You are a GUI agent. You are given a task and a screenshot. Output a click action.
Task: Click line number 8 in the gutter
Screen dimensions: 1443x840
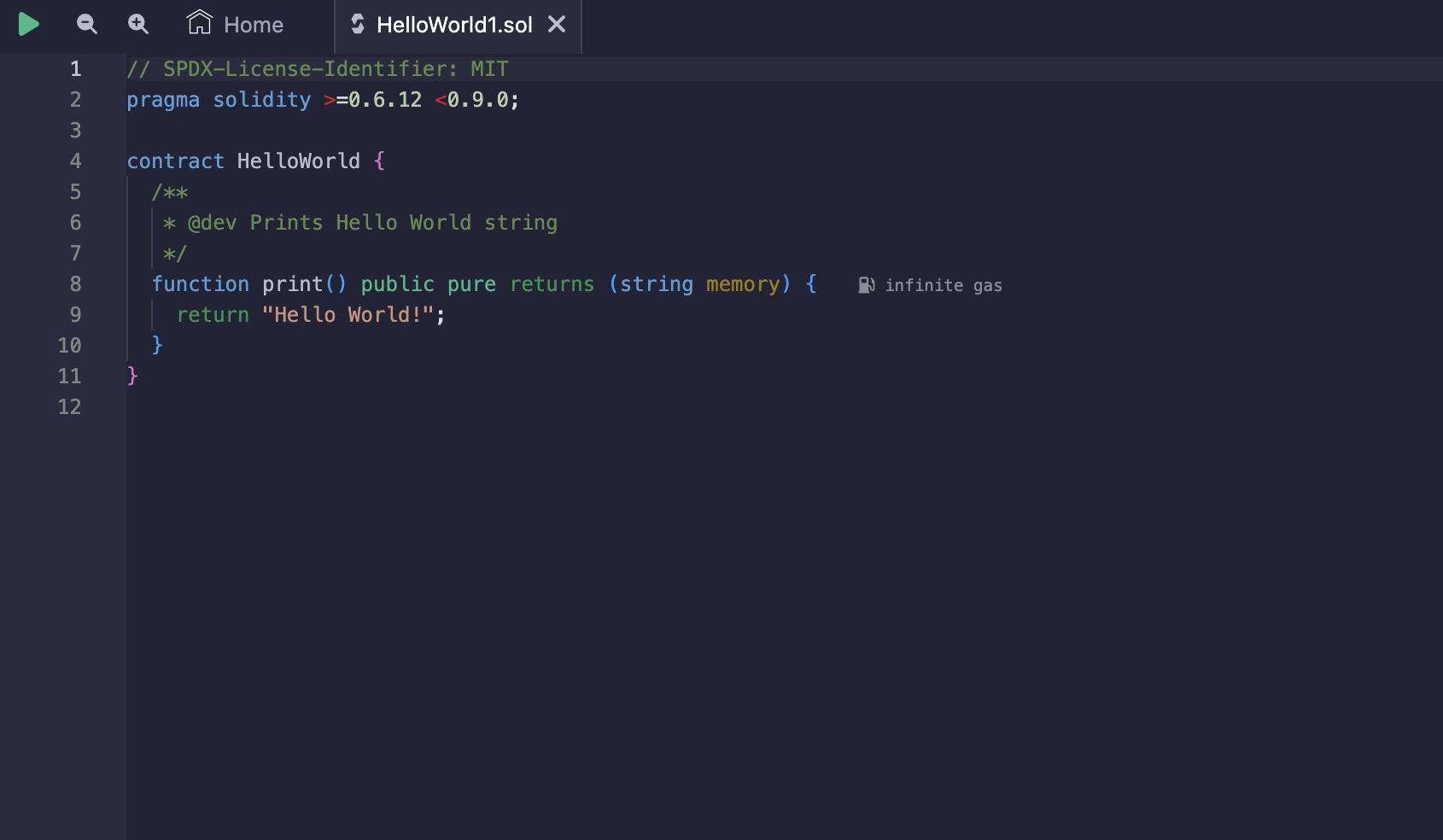75,284
